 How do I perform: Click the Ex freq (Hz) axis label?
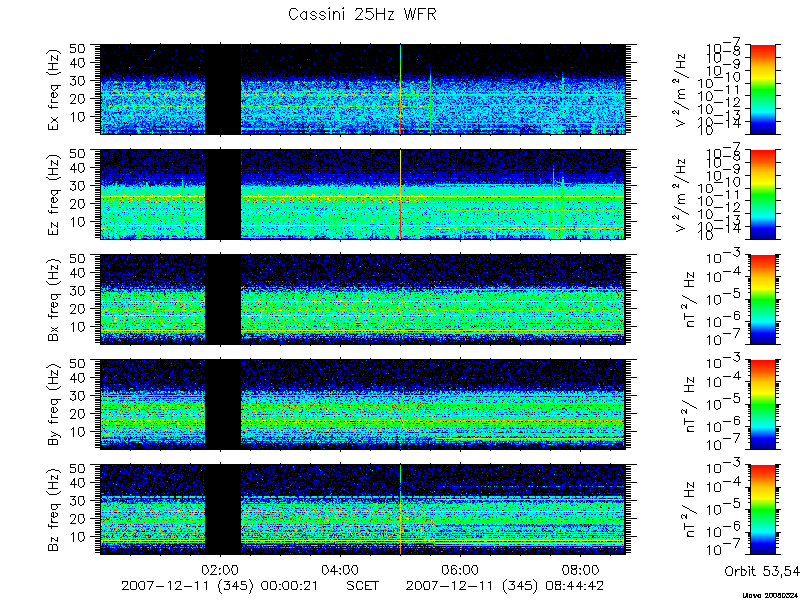[55, 89]
